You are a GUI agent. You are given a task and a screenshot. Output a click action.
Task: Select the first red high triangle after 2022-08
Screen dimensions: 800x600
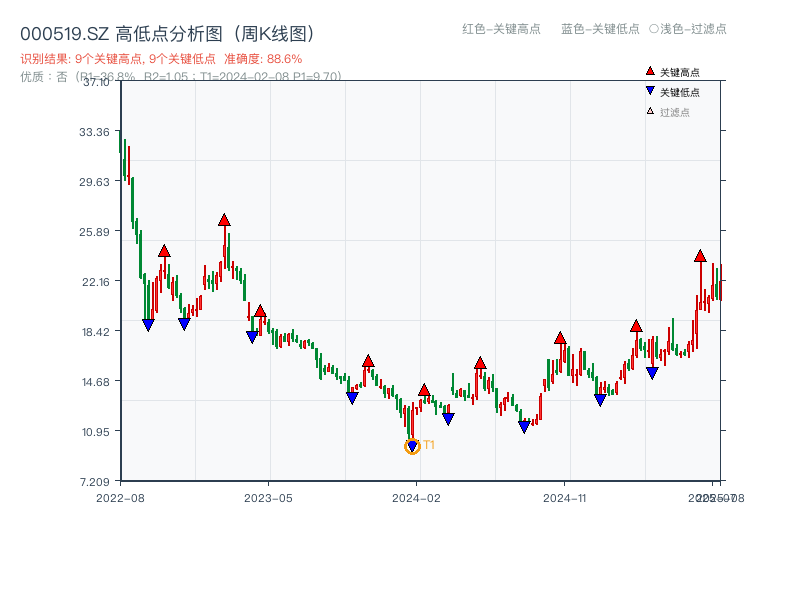(164, 251)
